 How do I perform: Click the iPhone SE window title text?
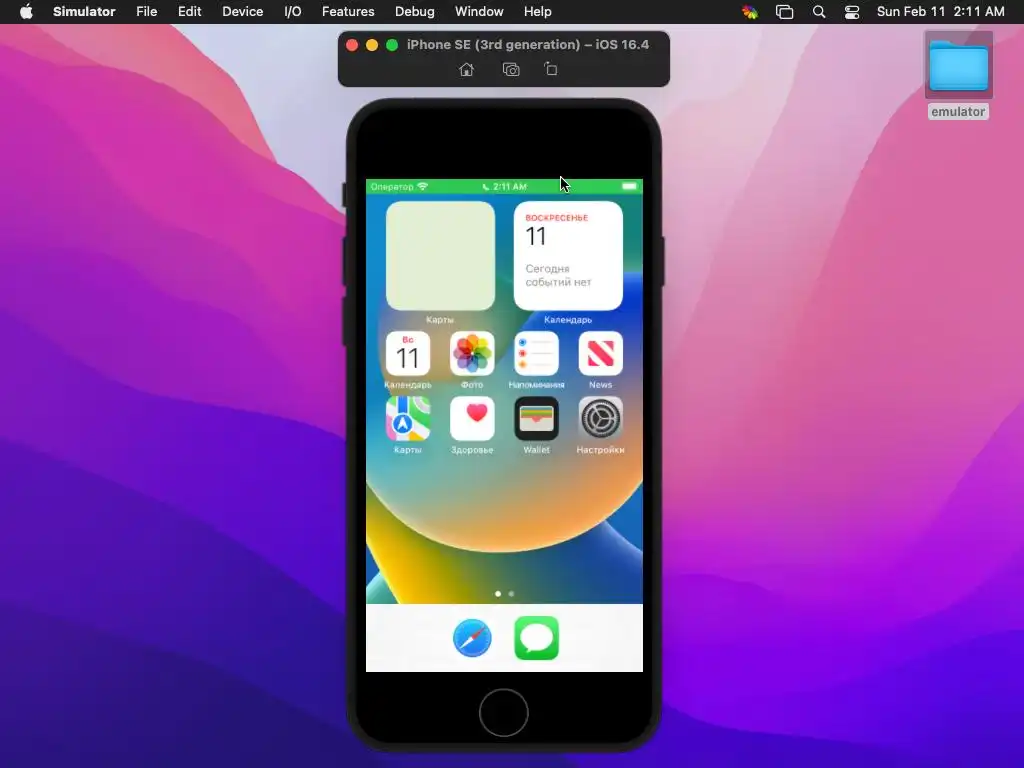tap(528, 44)
